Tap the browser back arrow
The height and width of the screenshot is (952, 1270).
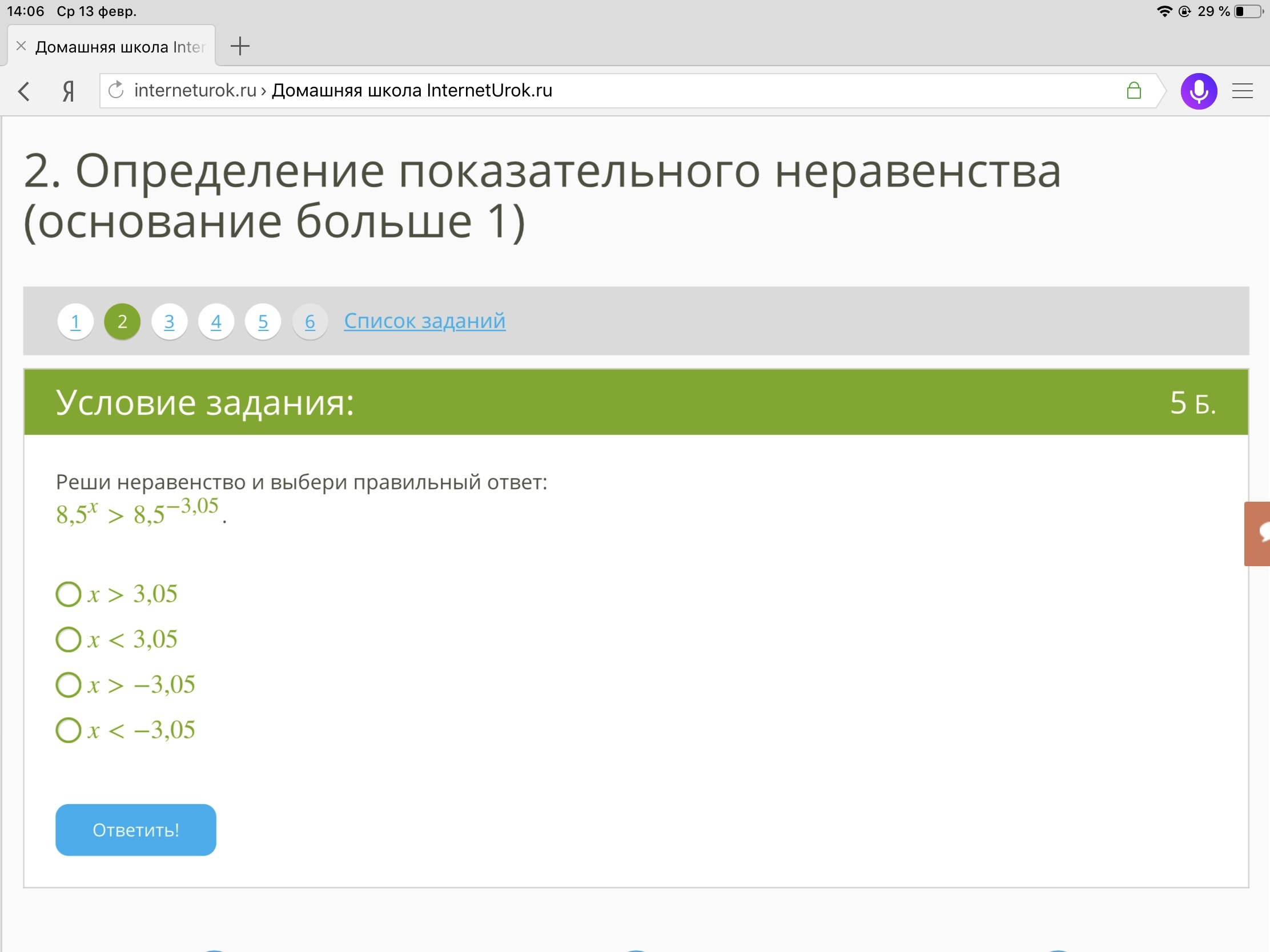[x=23, y=91]
